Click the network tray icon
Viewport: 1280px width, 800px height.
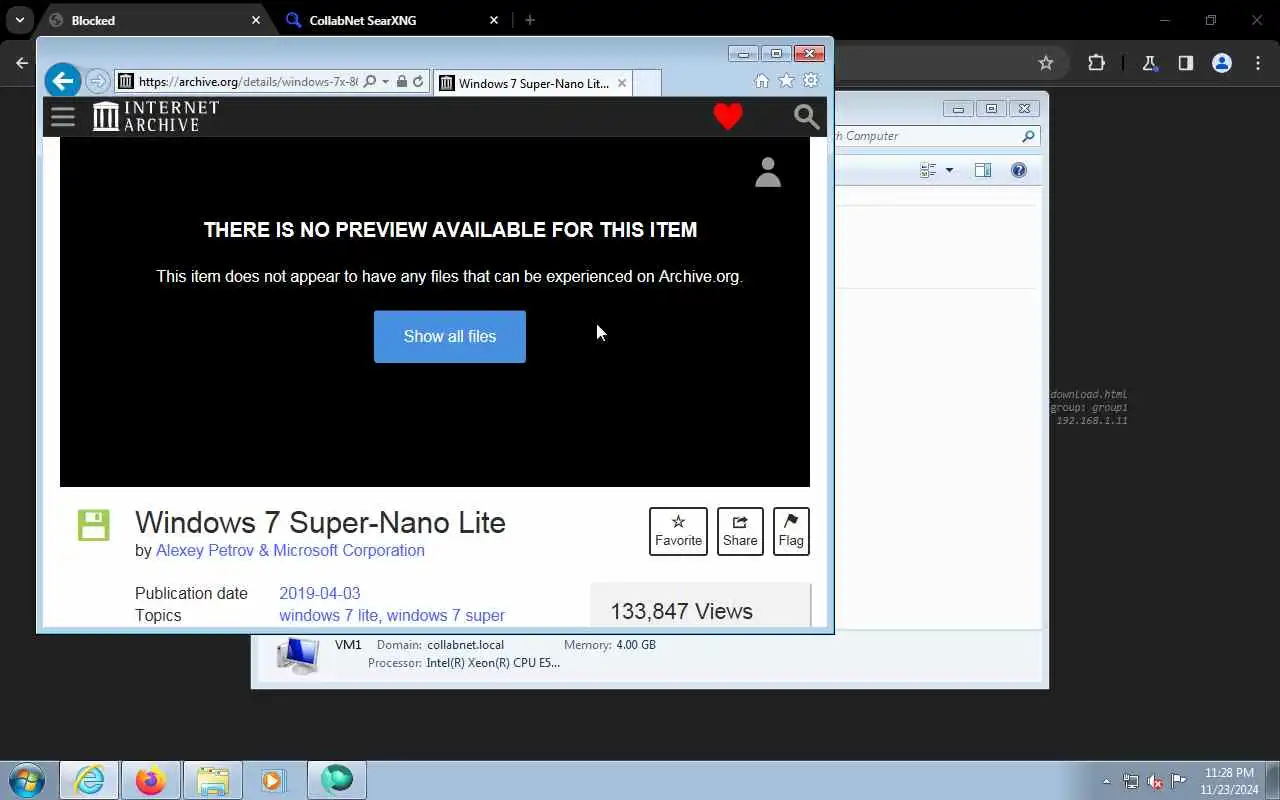tap(1131, 781)
